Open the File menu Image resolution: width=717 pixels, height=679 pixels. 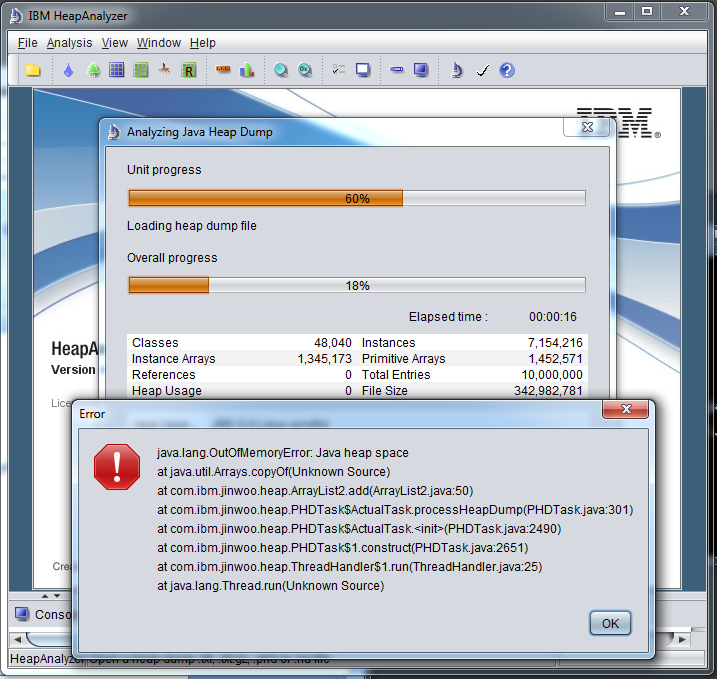(27, 43)
